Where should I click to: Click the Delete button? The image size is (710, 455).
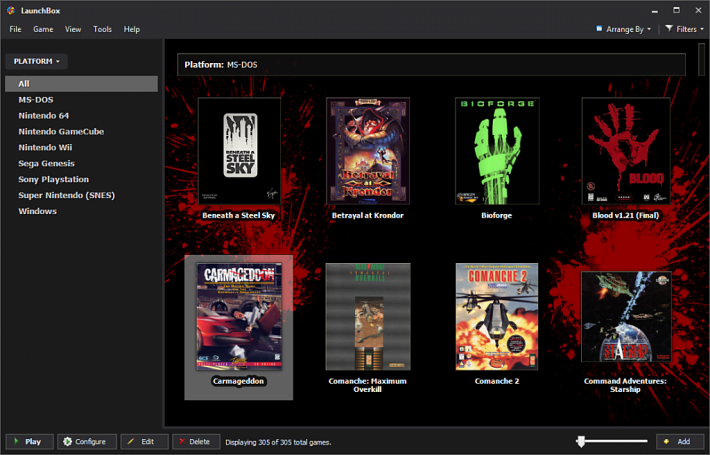[196, 441]
